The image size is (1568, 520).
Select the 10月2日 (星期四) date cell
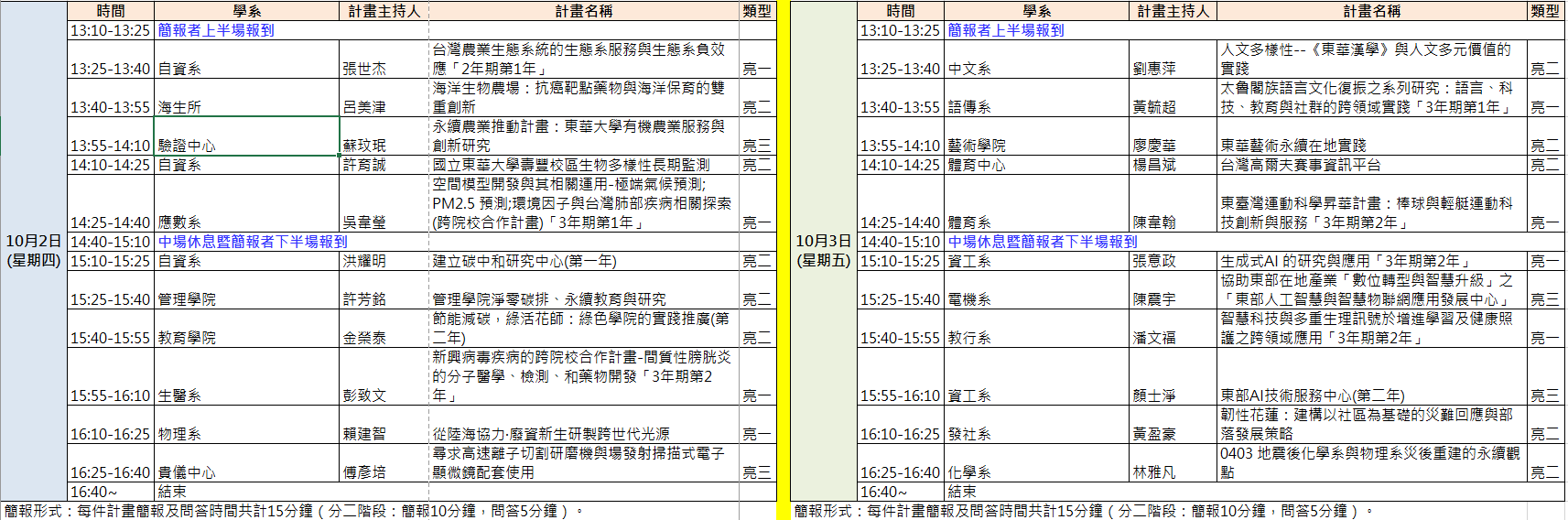coord(34,251)
